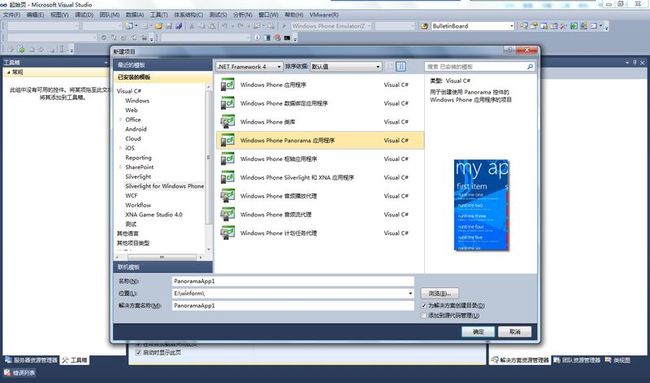
Task: Click the first Windows Phone application template icon
Action: coord(228,85)
